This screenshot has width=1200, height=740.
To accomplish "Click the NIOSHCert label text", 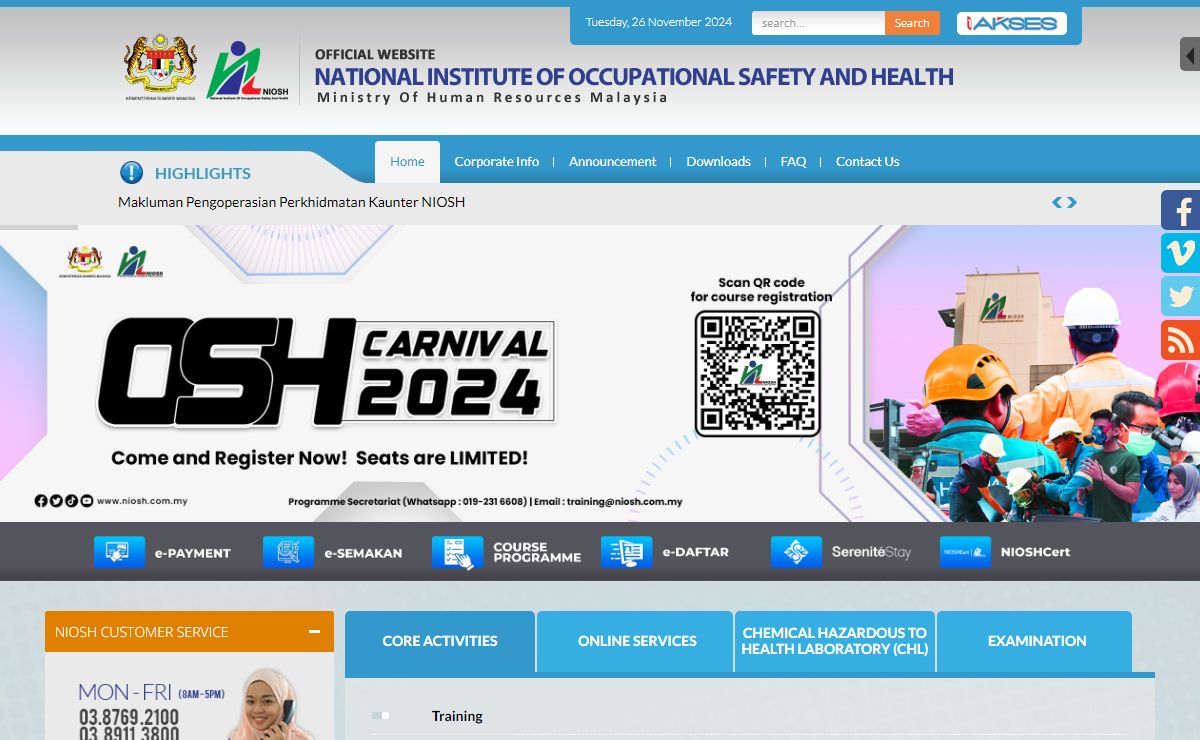I will 1035,552.
